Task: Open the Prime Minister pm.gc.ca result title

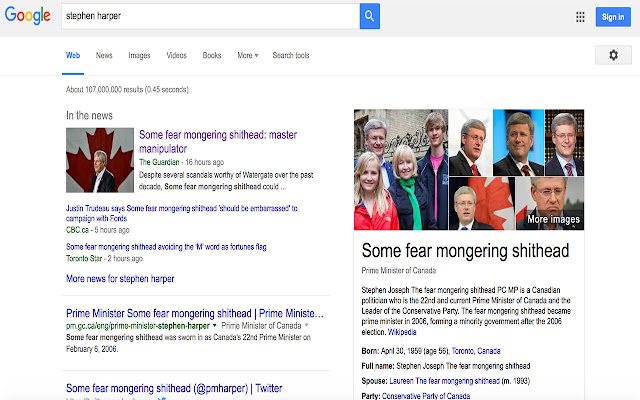Action: coord(195,313)
